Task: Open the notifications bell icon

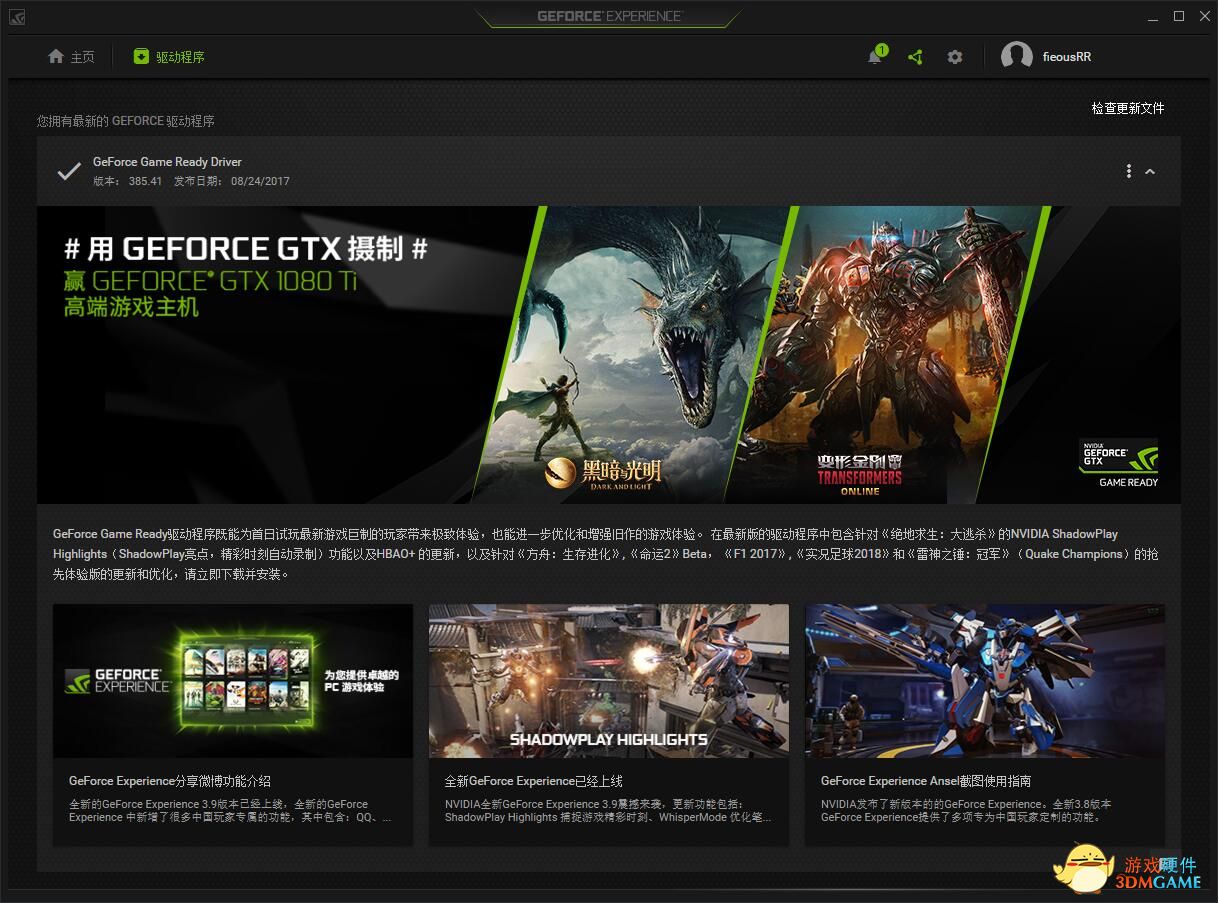Action: pos(875,57)
